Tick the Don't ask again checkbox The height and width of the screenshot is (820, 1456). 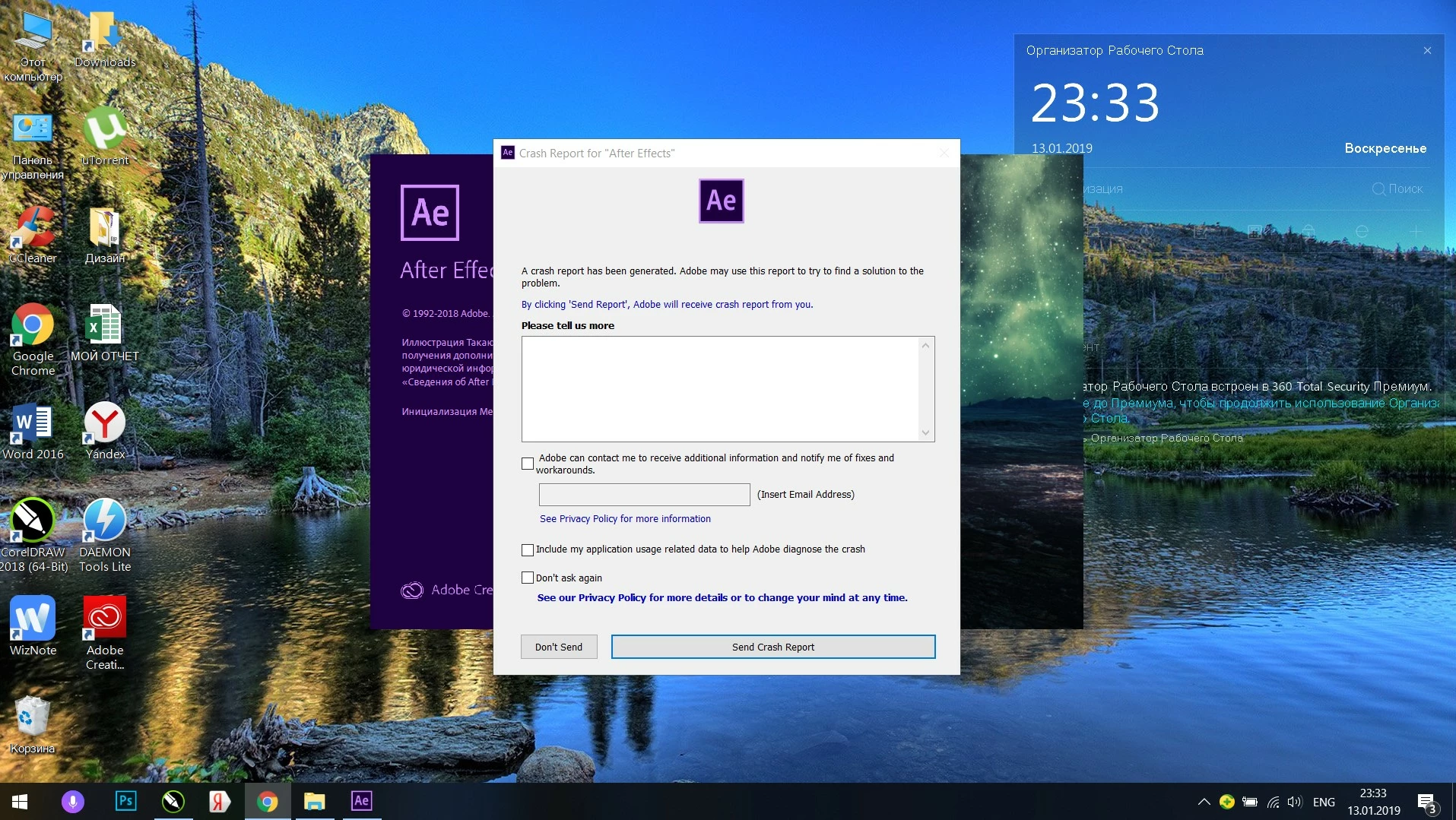(528, 578)
